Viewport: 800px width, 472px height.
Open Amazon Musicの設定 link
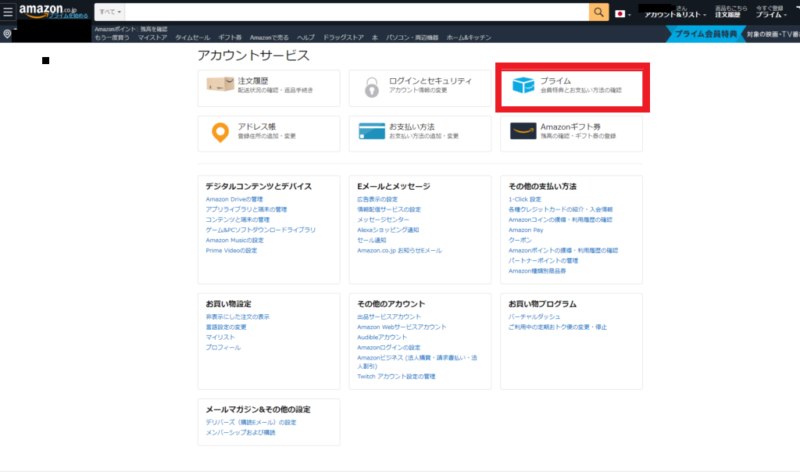click(x=235, y=240)
